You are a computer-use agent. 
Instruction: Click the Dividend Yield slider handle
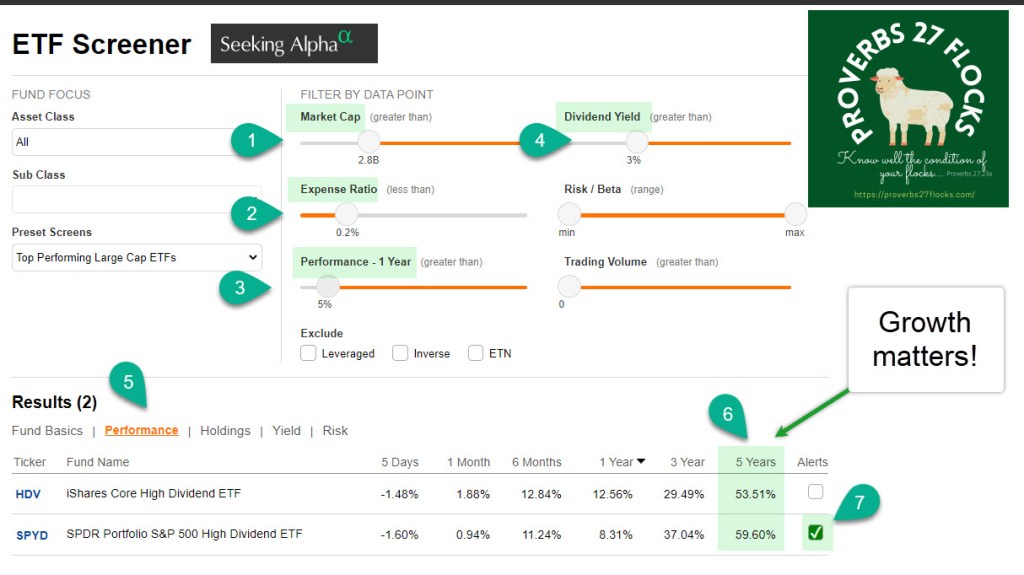coord(636,143)
